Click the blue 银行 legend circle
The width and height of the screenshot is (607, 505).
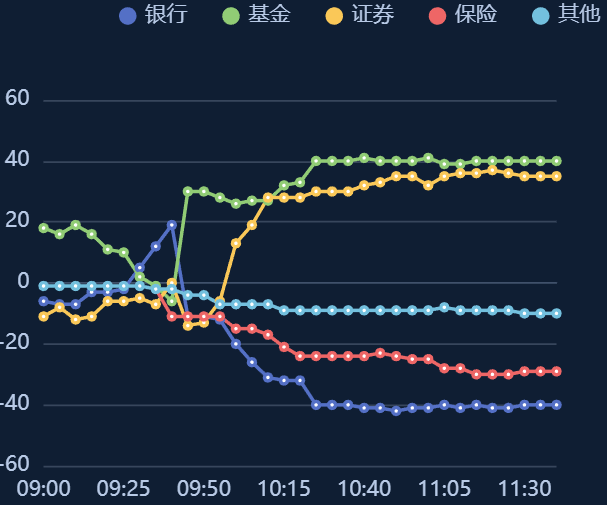click(x=127, y=15)
